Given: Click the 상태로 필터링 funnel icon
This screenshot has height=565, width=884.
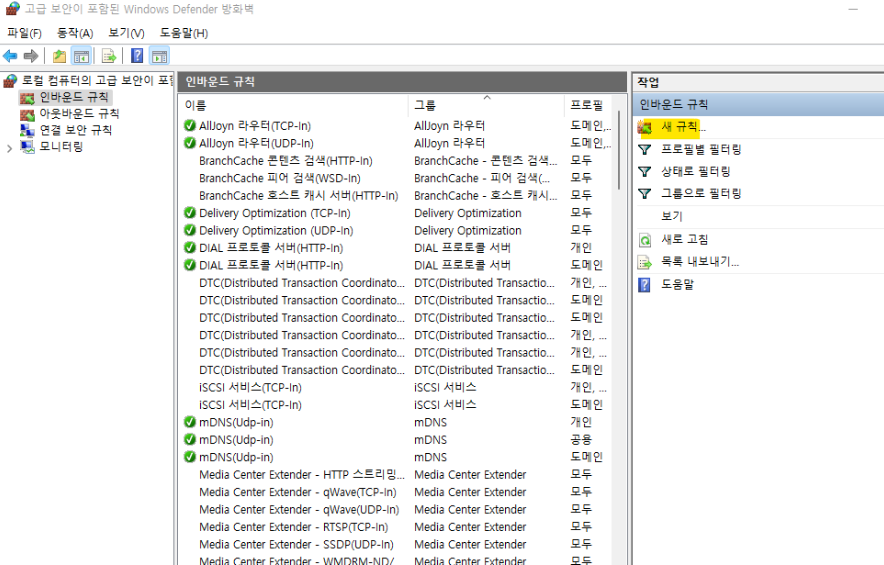Looking at the screenshot, I should tap(644, 171).
